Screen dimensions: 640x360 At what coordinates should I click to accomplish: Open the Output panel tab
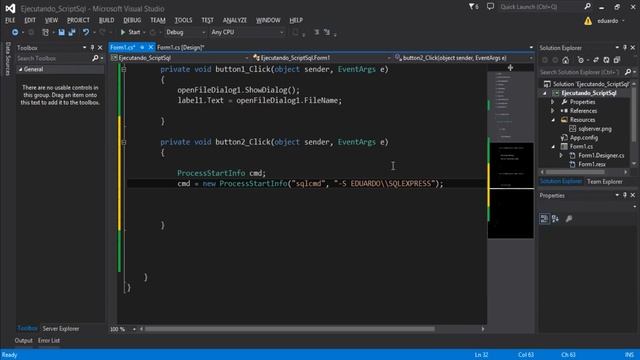tap(23, 340)
